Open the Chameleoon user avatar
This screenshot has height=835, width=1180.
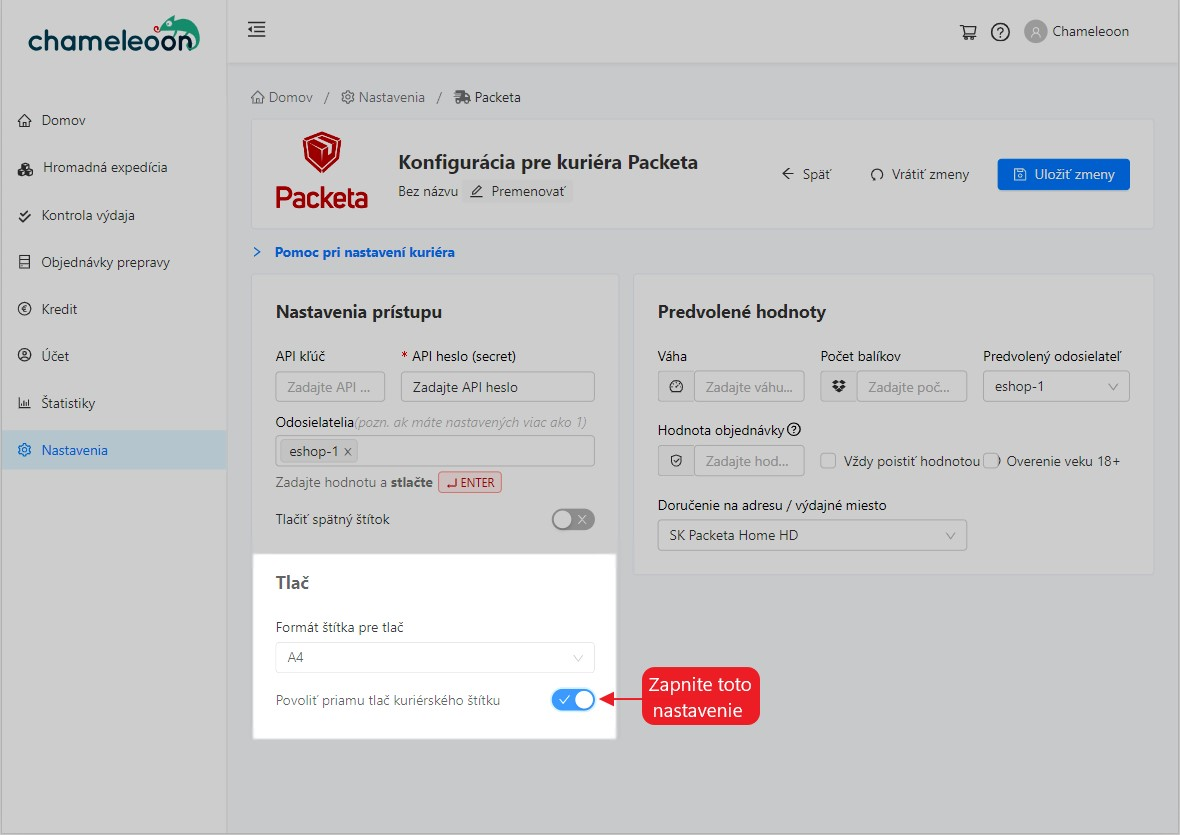click(x=1035, y=32)
